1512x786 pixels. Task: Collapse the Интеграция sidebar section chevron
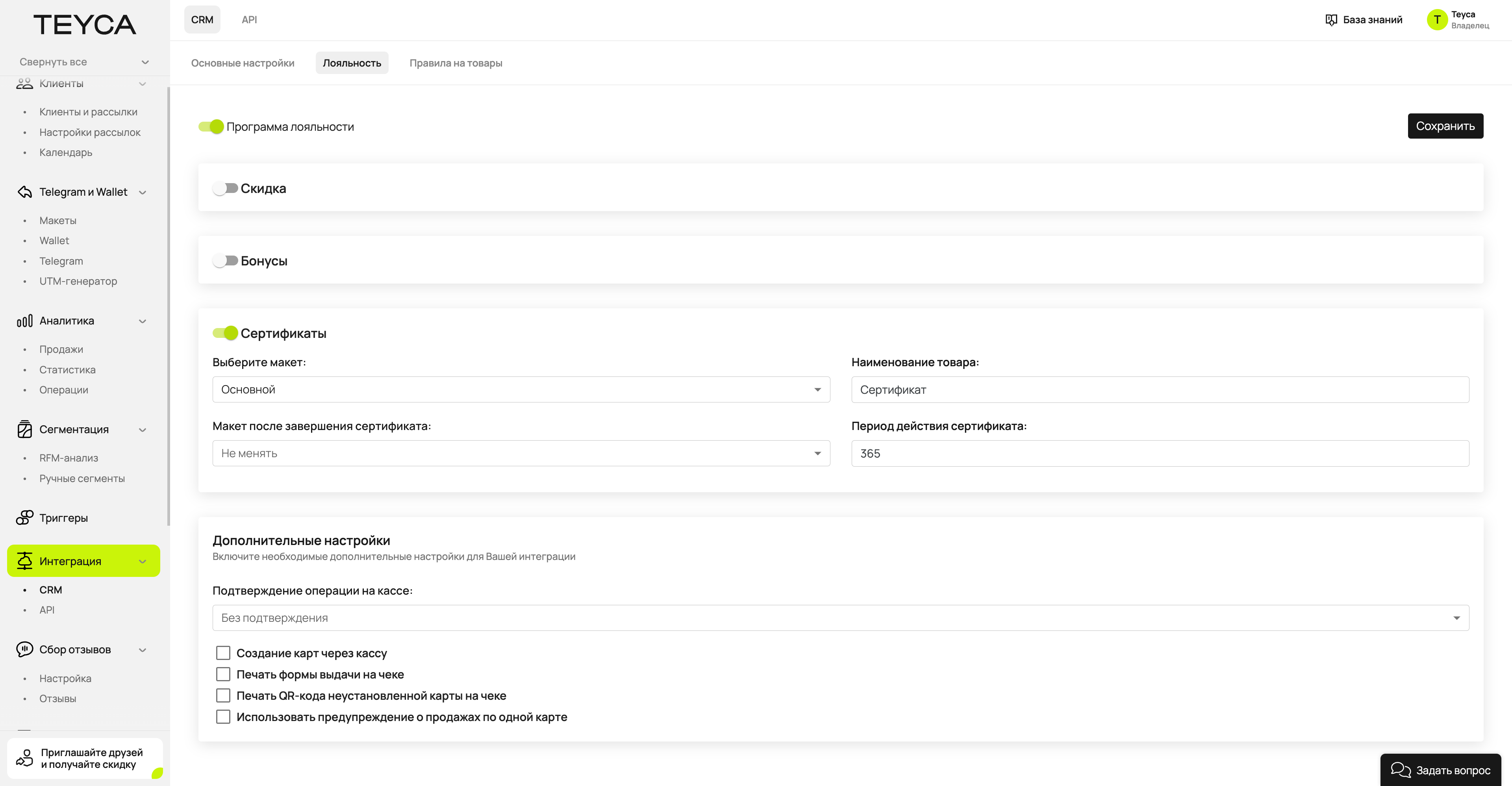(143, 561)
